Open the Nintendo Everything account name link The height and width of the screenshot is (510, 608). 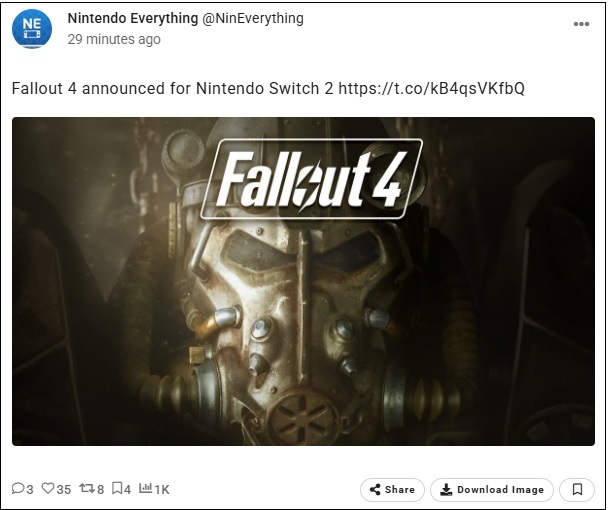click(x=130, y=18)
